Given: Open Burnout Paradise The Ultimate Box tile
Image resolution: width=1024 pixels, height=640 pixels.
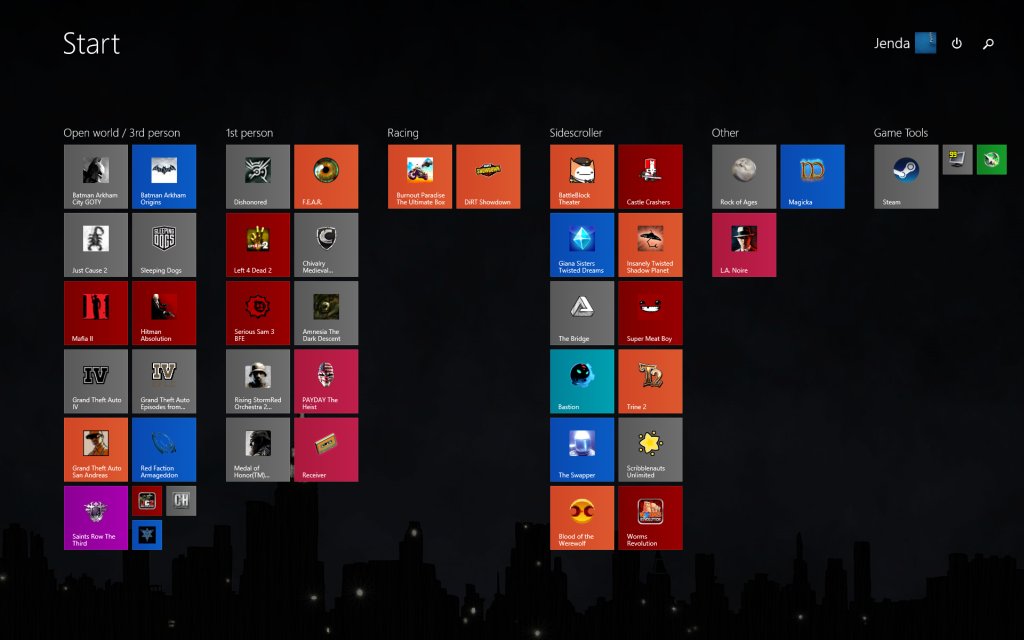Looking at the screenshot, I should (x=420, y=176).
